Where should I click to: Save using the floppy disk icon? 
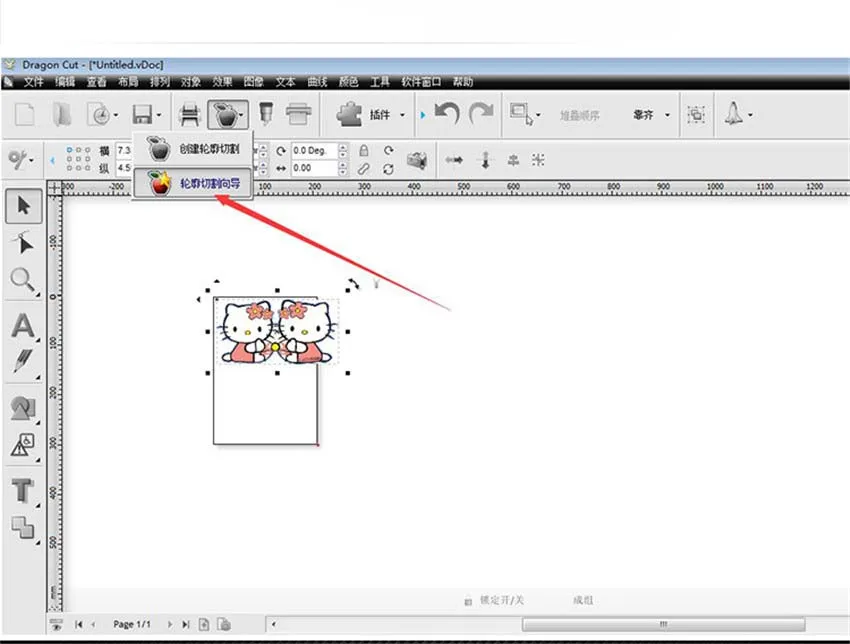[142, 115]
